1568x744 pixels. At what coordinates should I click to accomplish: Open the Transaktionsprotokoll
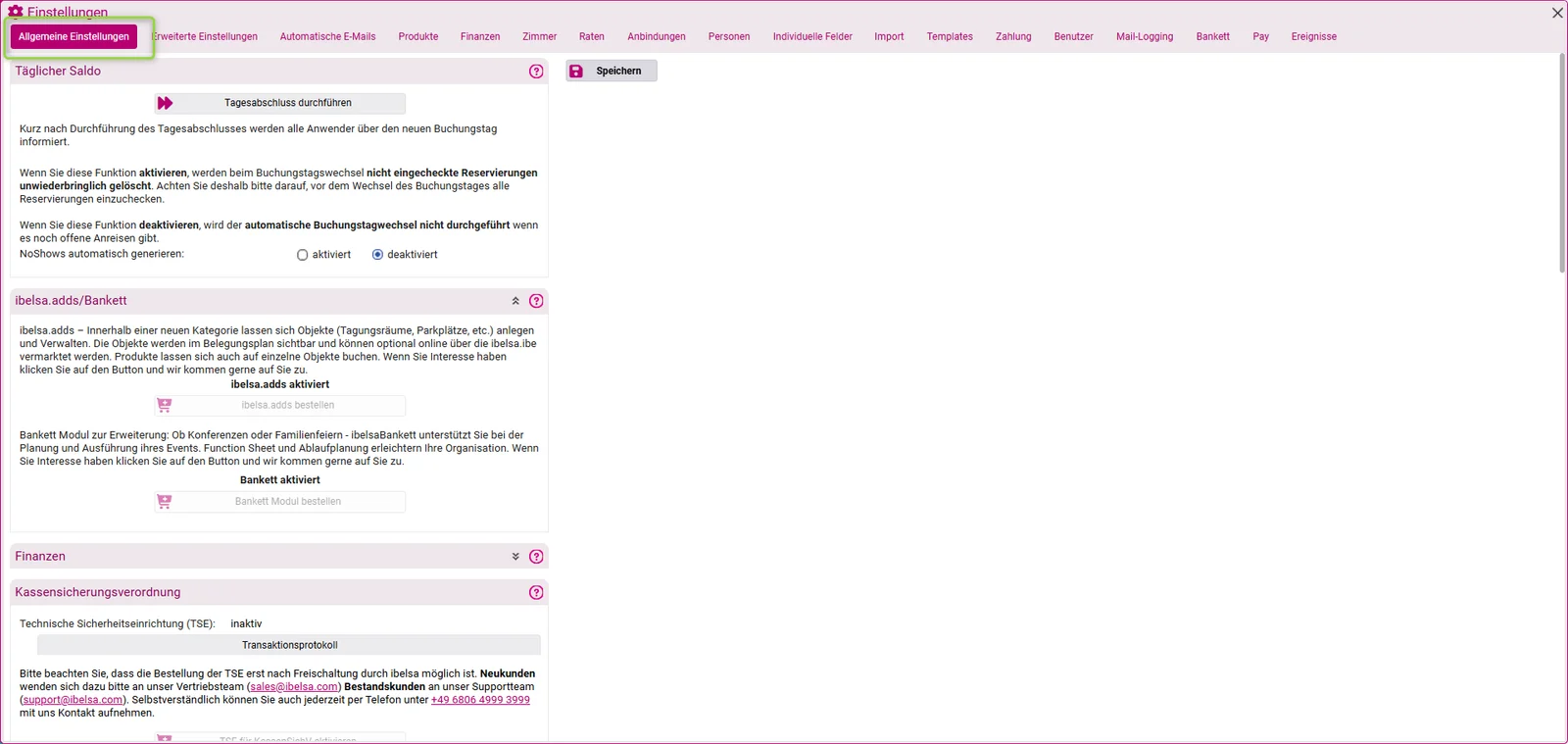tap(289, 645)
